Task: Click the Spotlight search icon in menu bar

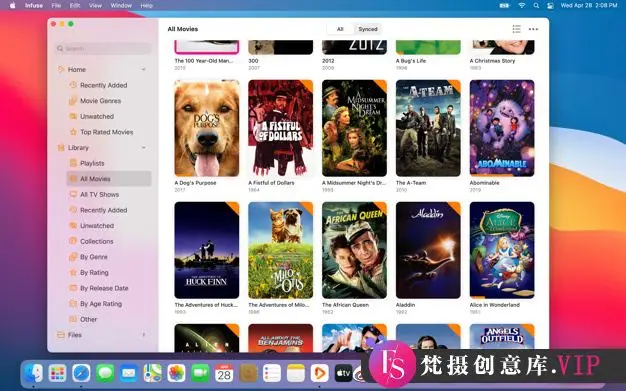Action: [536, 6]
